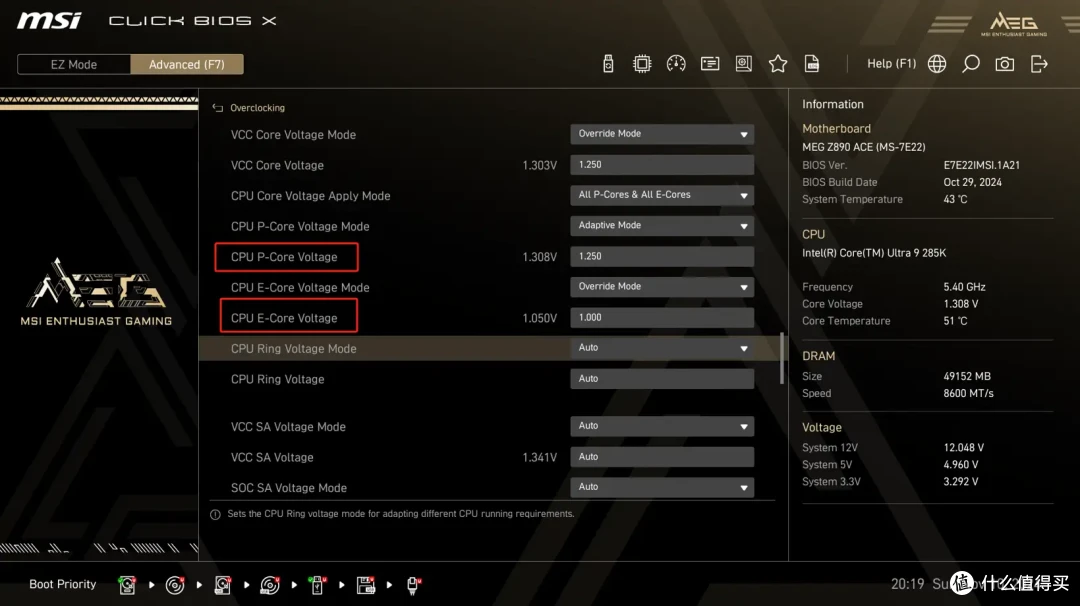1080x606 pixels.
Task: Select USB floppy boot device
Action: (366, 585)
